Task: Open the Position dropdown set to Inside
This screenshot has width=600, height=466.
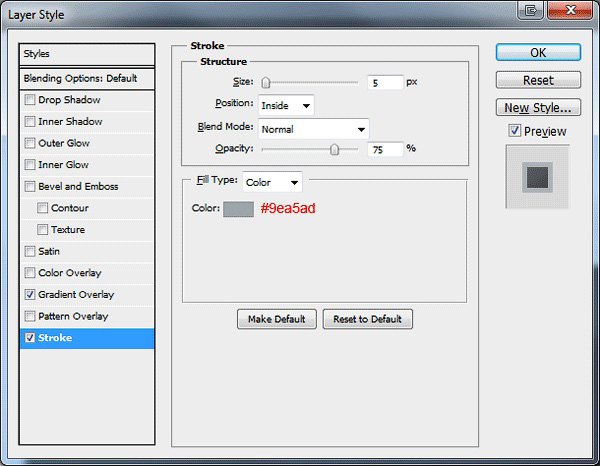Action: point(286,105)
